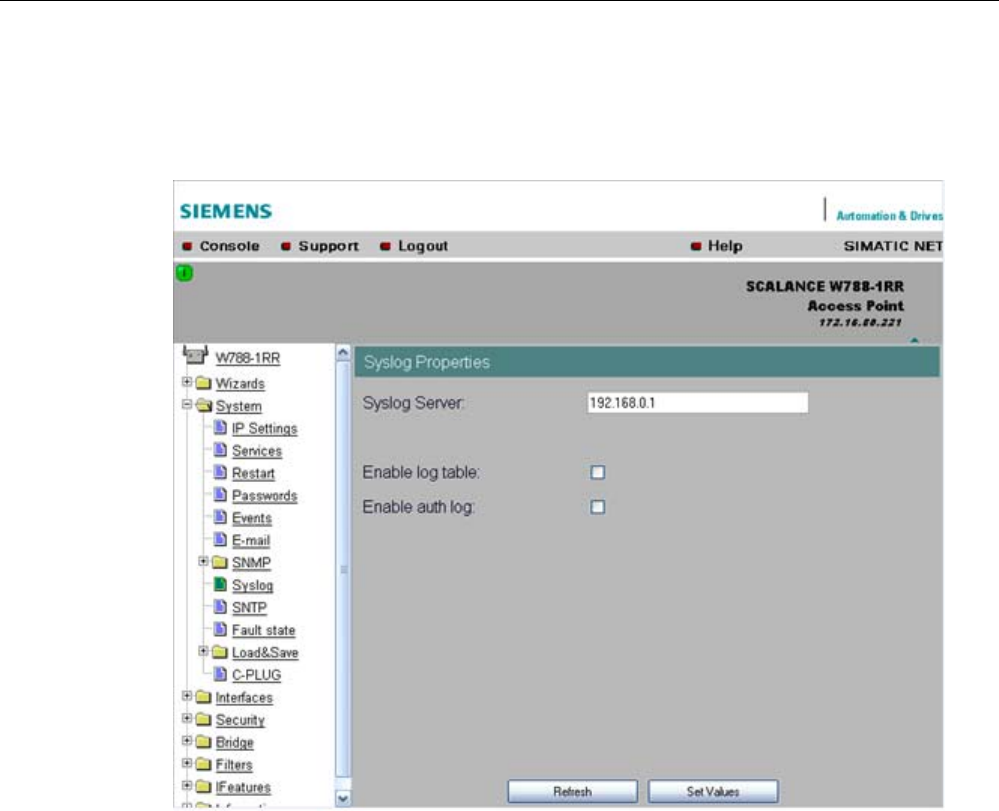Click the Interfaces folder label

click(244, 698)
